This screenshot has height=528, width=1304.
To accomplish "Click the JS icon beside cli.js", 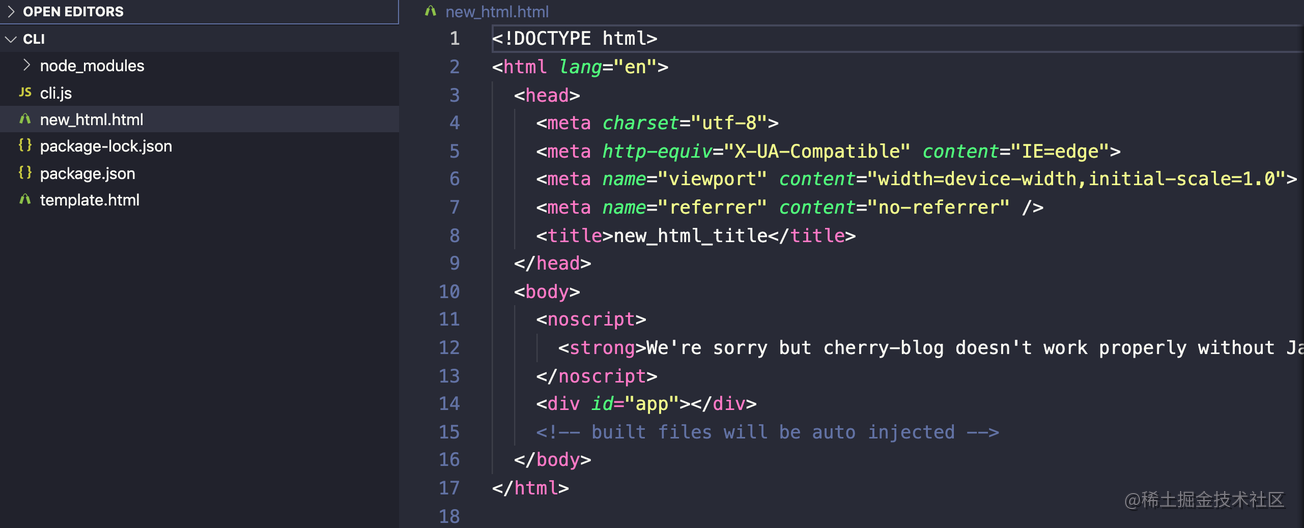I will [25, 92].
